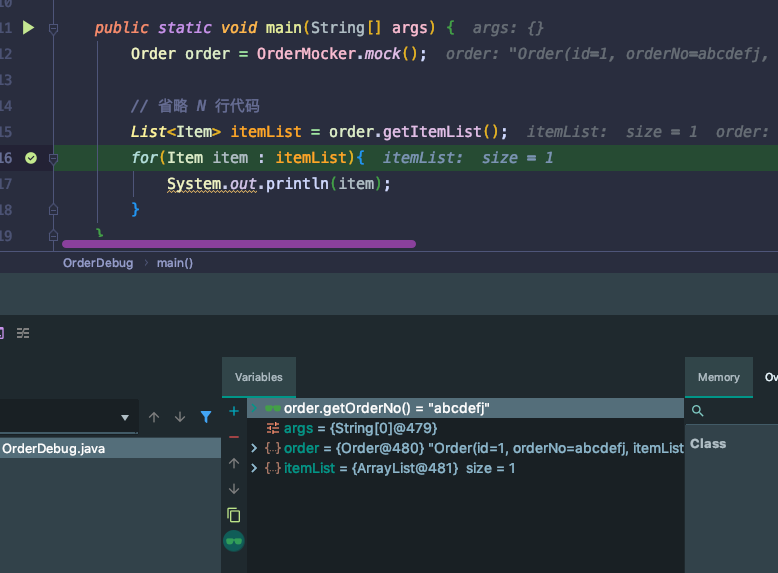Add a new watch with plus icon
The width and height of the screenshot is (778, 573).
[234, 411]
